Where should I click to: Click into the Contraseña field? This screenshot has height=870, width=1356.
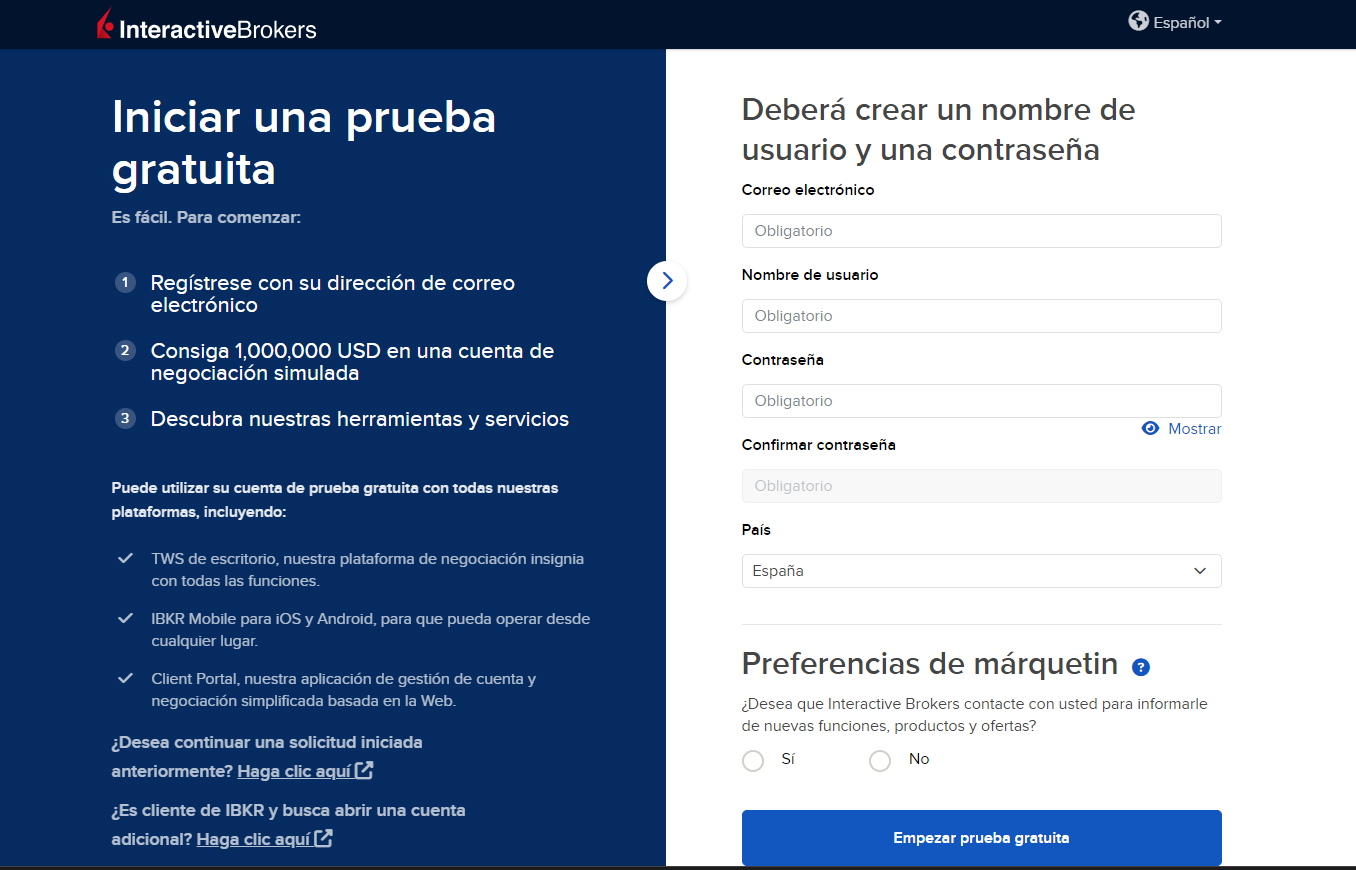click(981, 401)
